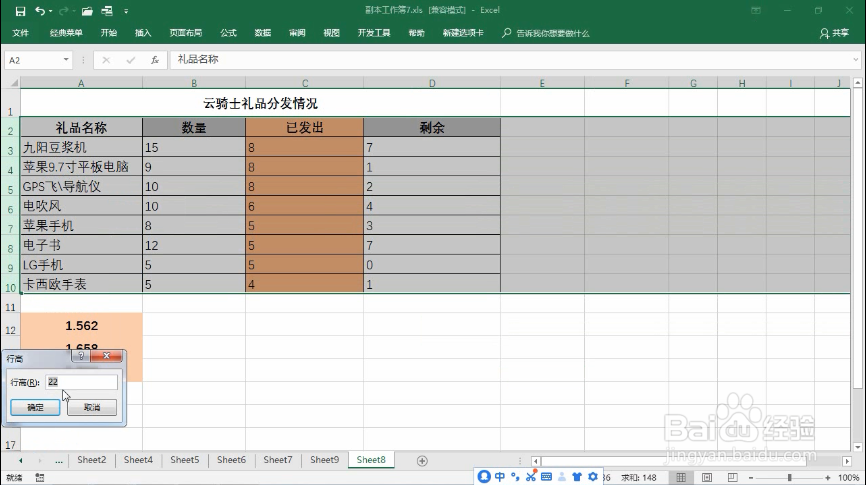Switch to the 开发工具 ribbon tab
Image resolution: width=866 pixels, height=485 pixels.
(374, 33)
